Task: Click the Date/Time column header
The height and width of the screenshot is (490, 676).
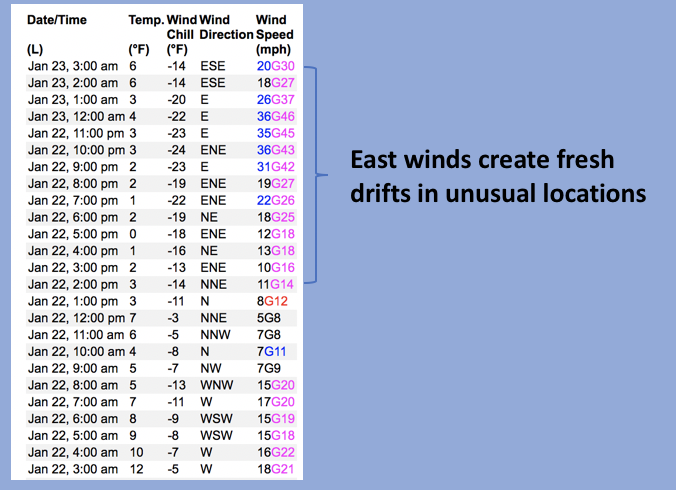Action: pos(56,20)
